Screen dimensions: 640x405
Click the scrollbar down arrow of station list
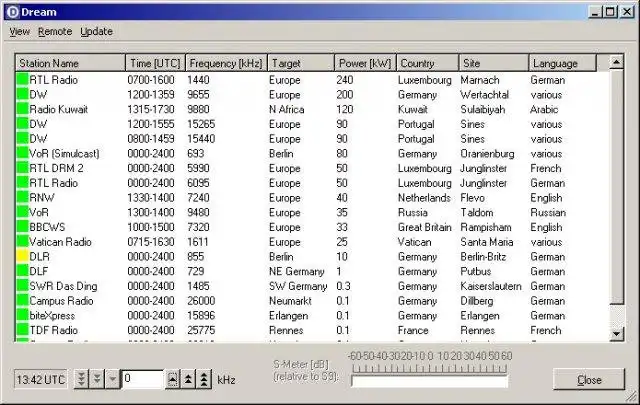pyautogui.click(x=616, y=334)
